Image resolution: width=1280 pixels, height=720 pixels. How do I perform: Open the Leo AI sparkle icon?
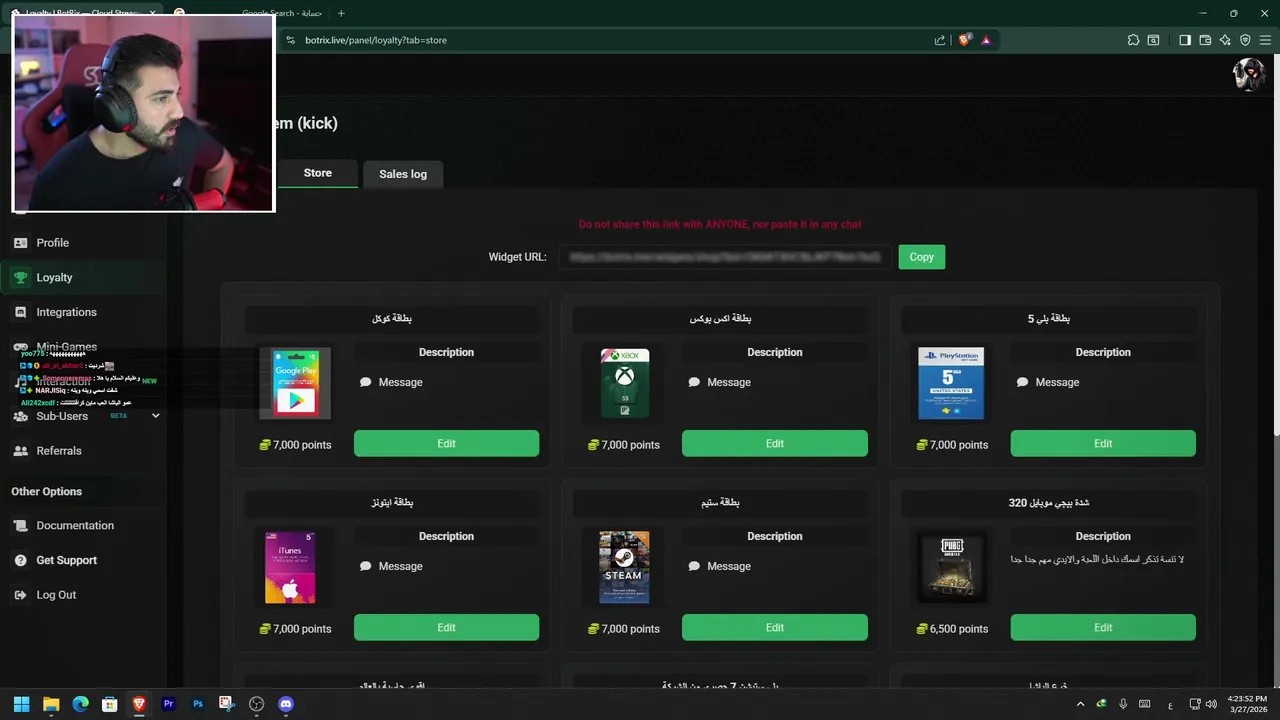coord(1225,40)
